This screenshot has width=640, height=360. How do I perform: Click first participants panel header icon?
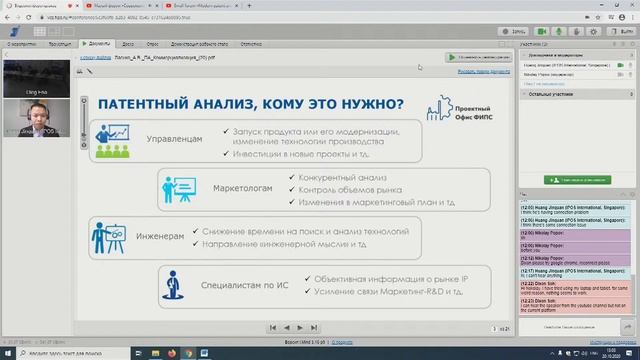coord(615,44)
